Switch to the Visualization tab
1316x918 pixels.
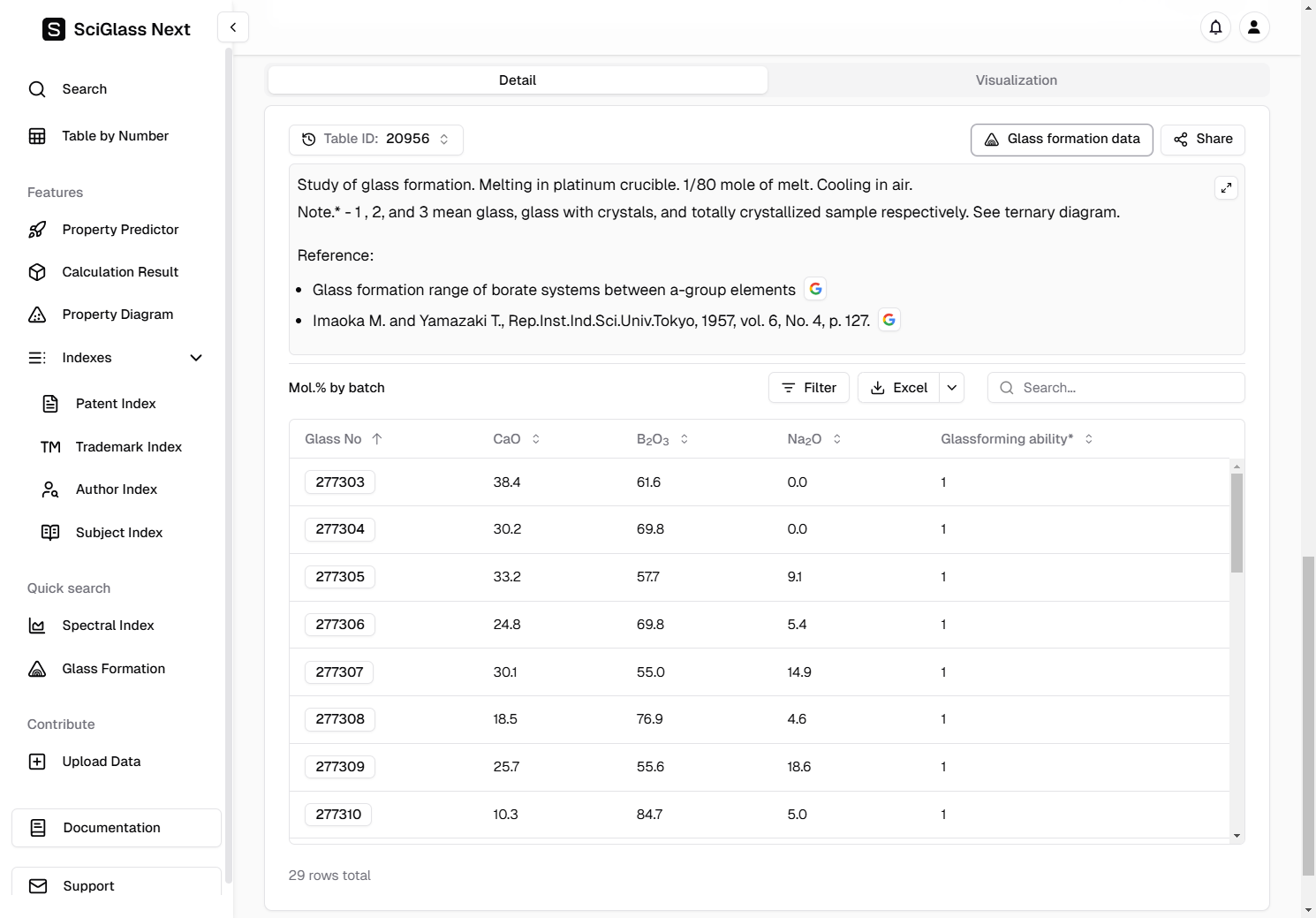(x=1016, y=80)
